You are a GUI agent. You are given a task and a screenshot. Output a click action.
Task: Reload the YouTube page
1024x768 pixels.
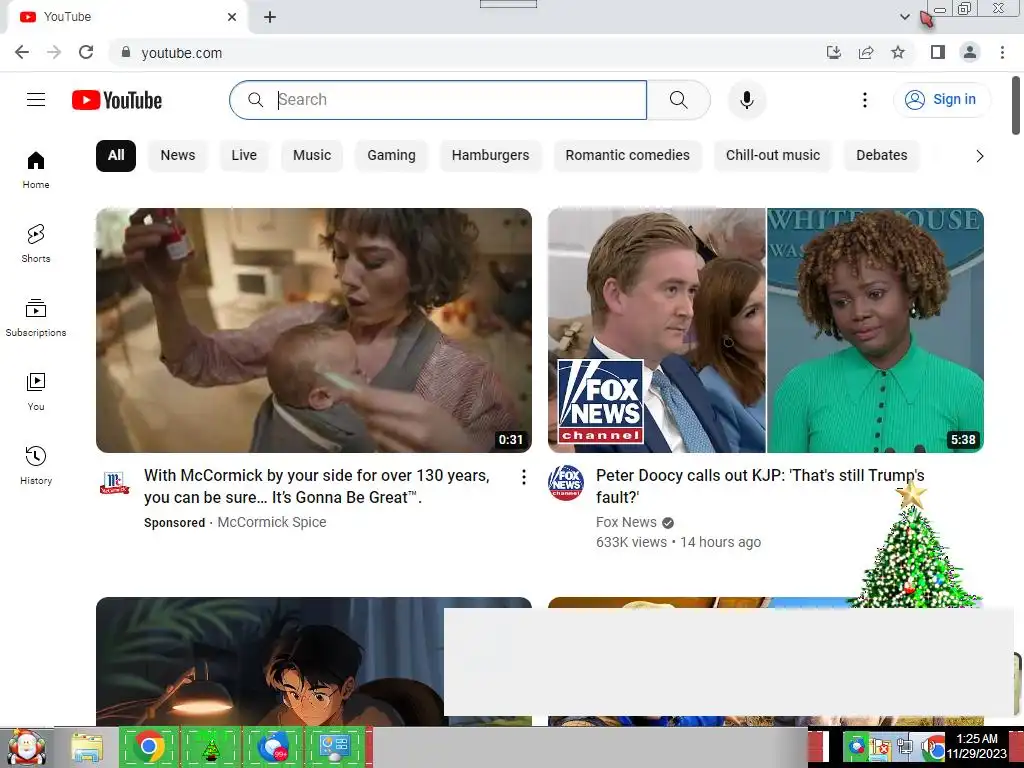[x=86, y=52]
